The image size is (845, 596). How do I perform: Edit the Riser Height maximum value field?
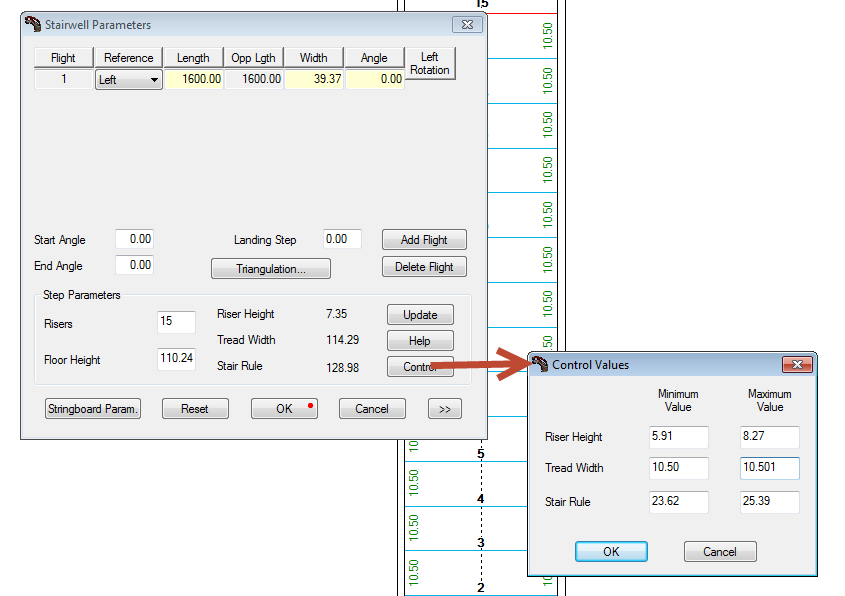770,436
